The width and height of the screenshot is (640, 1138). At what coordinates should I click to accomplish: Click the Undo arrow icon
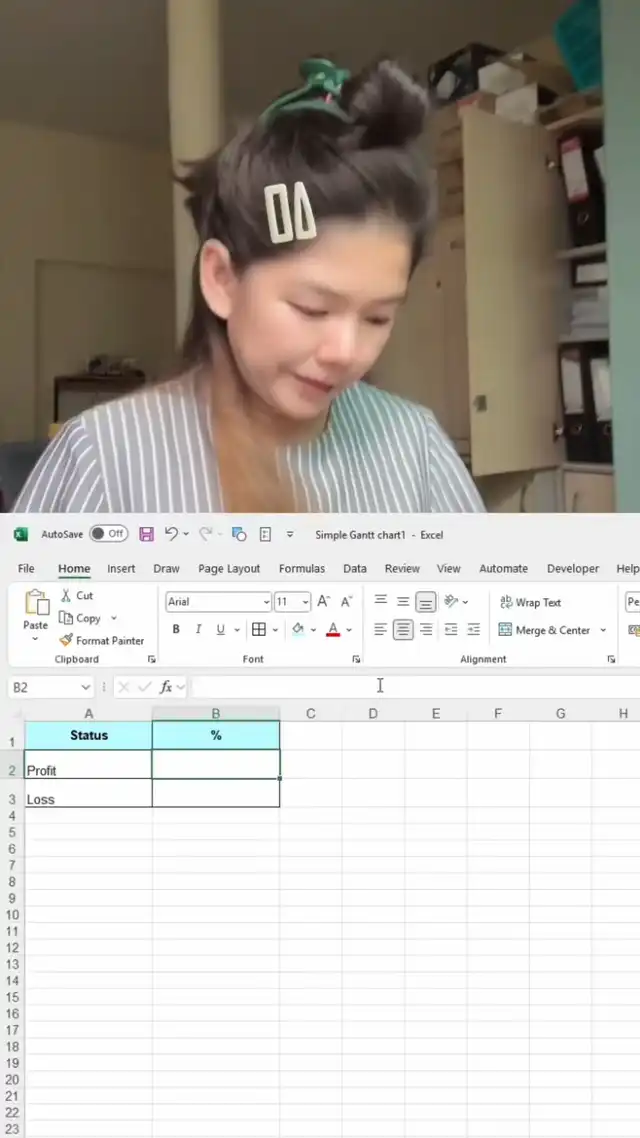[171, 534]
